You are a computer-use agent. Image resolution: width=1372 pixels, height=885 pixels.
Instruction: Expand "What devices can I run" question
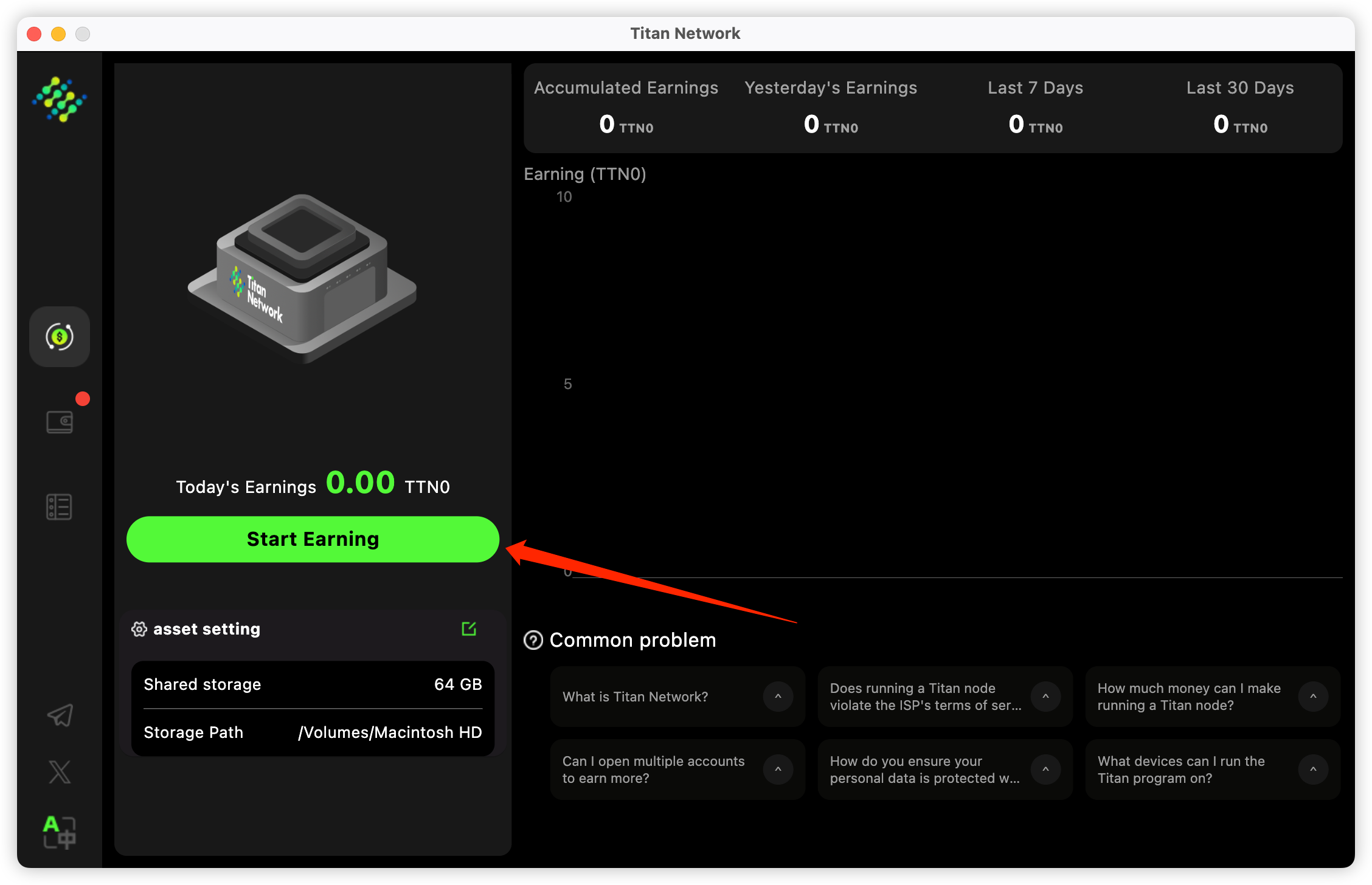[x=1313, y=770]
